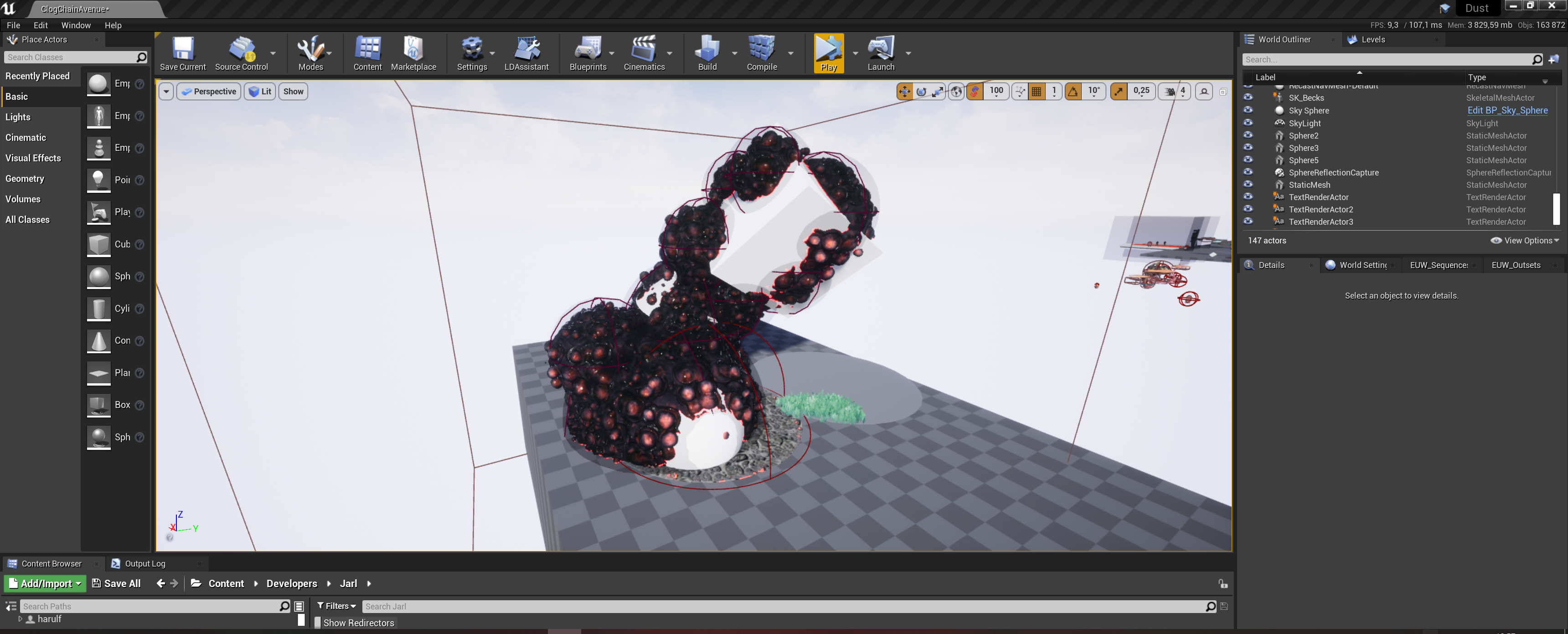Screen dimensions: 1568x634
Task: Click the Edit BP_Sky_Sphere link
Action: point(1507,110)
